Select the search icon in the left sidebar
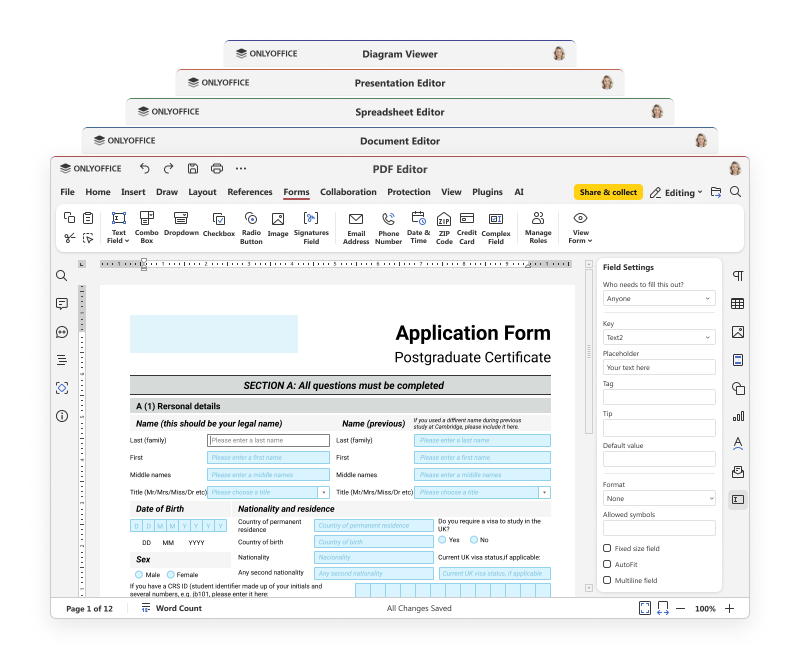Screen dimensions: 811x672 61,275
